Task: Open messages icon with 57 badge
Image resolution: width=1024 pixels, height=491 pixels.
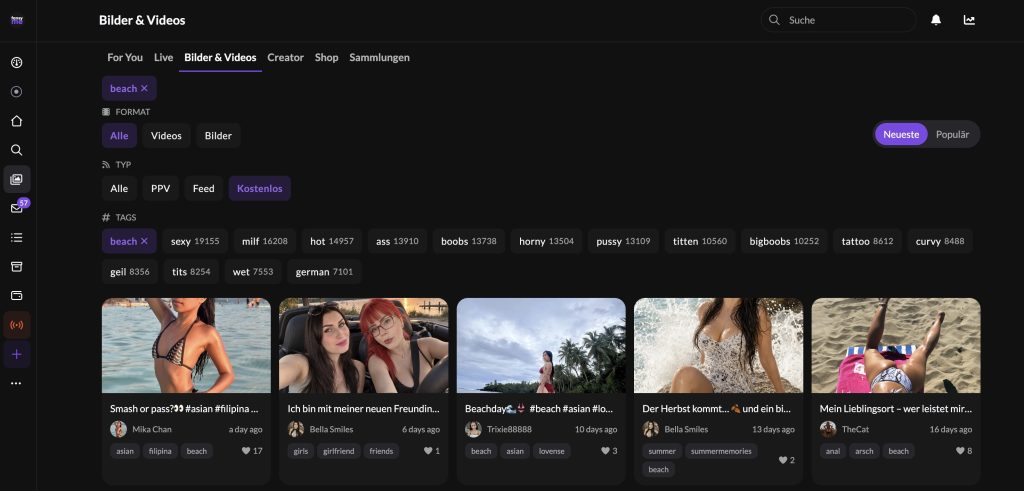Action: tap(17, 208)
